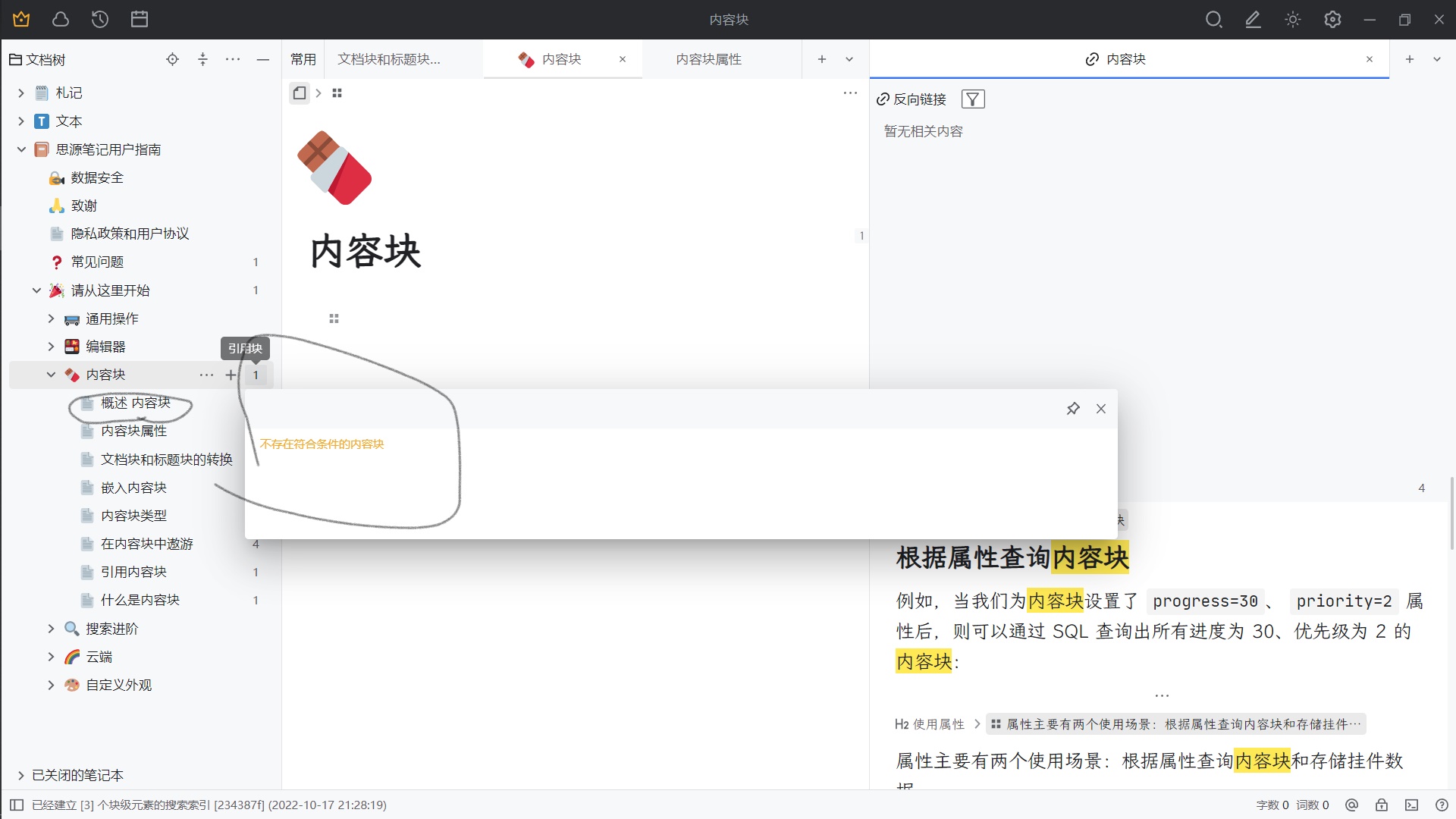Image resolution: width=1456 pixels, height=819 pixels.
Task: Switch to the 文档块和标题块 tab
Action: [x=388, y=59]
